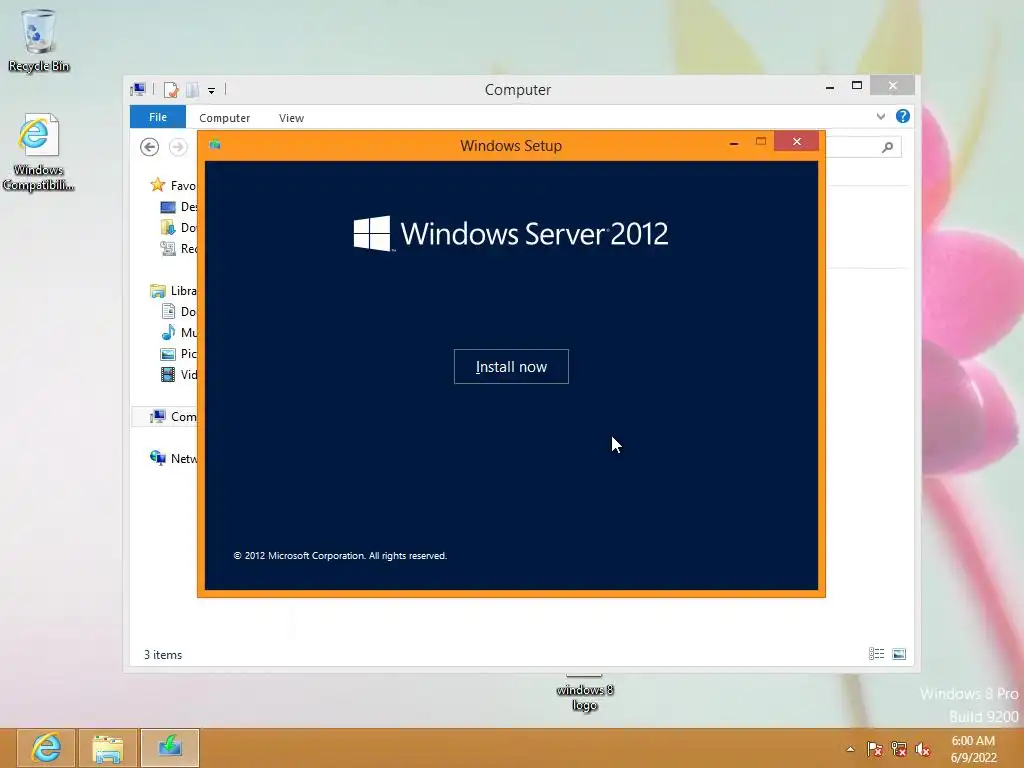Open the Customize Quick Access Toolbar dropdown

(x=212, y=91)
